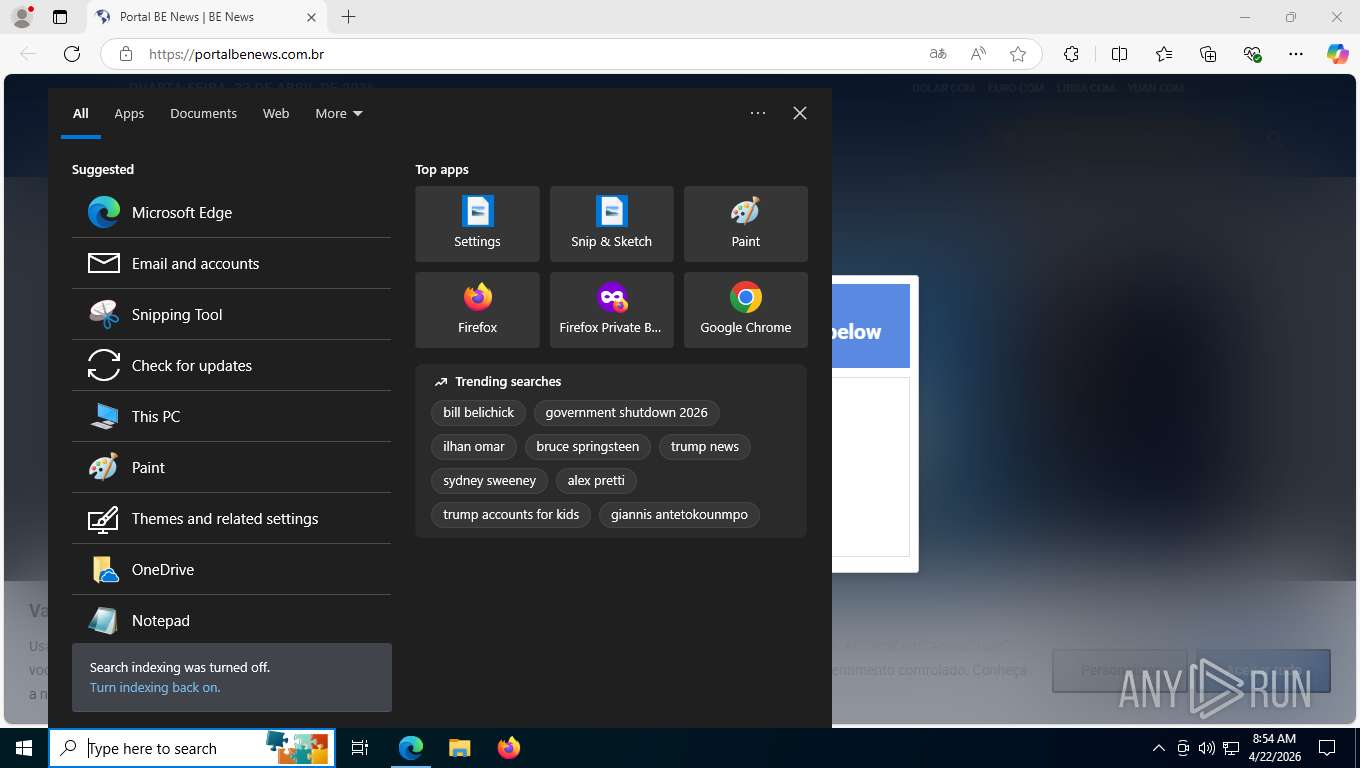Open Edge Collections

tap(1208, 54)
